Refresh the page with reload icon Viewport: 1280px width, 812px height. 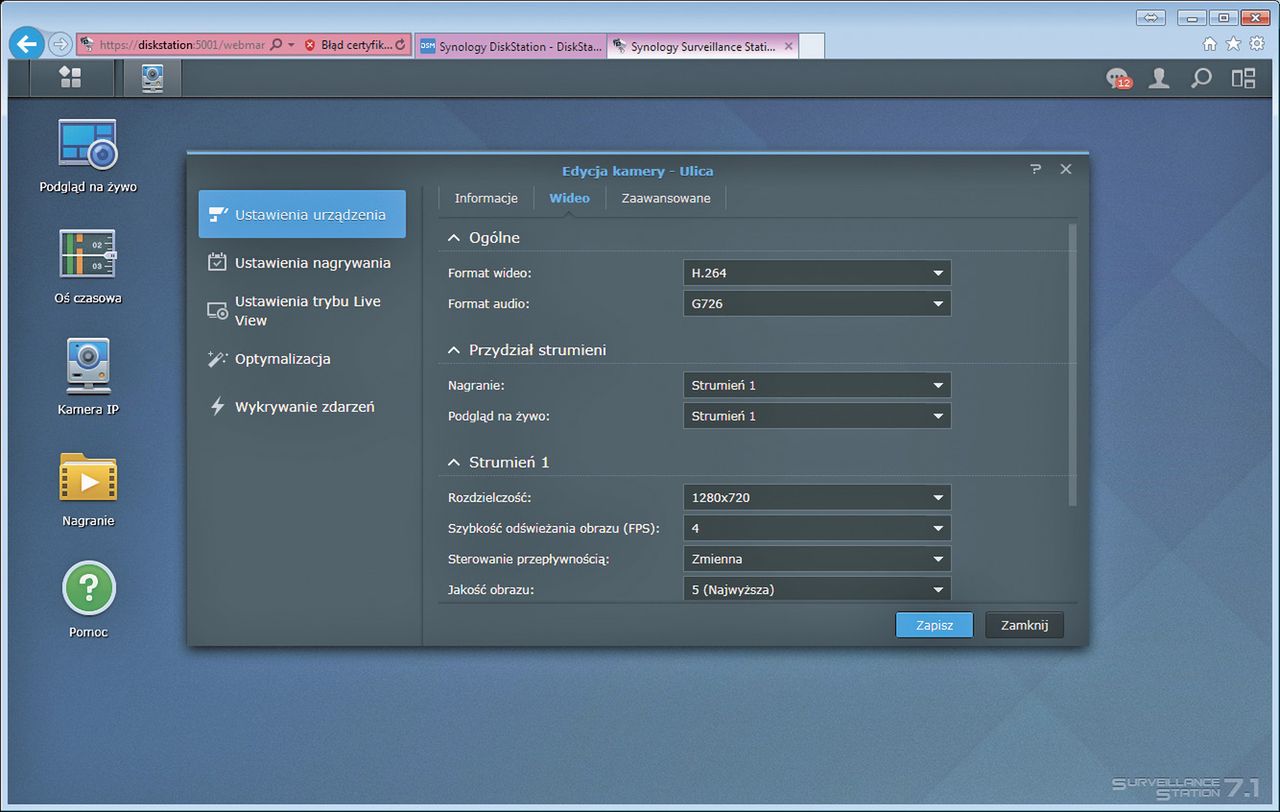click(x=401, y=45)
